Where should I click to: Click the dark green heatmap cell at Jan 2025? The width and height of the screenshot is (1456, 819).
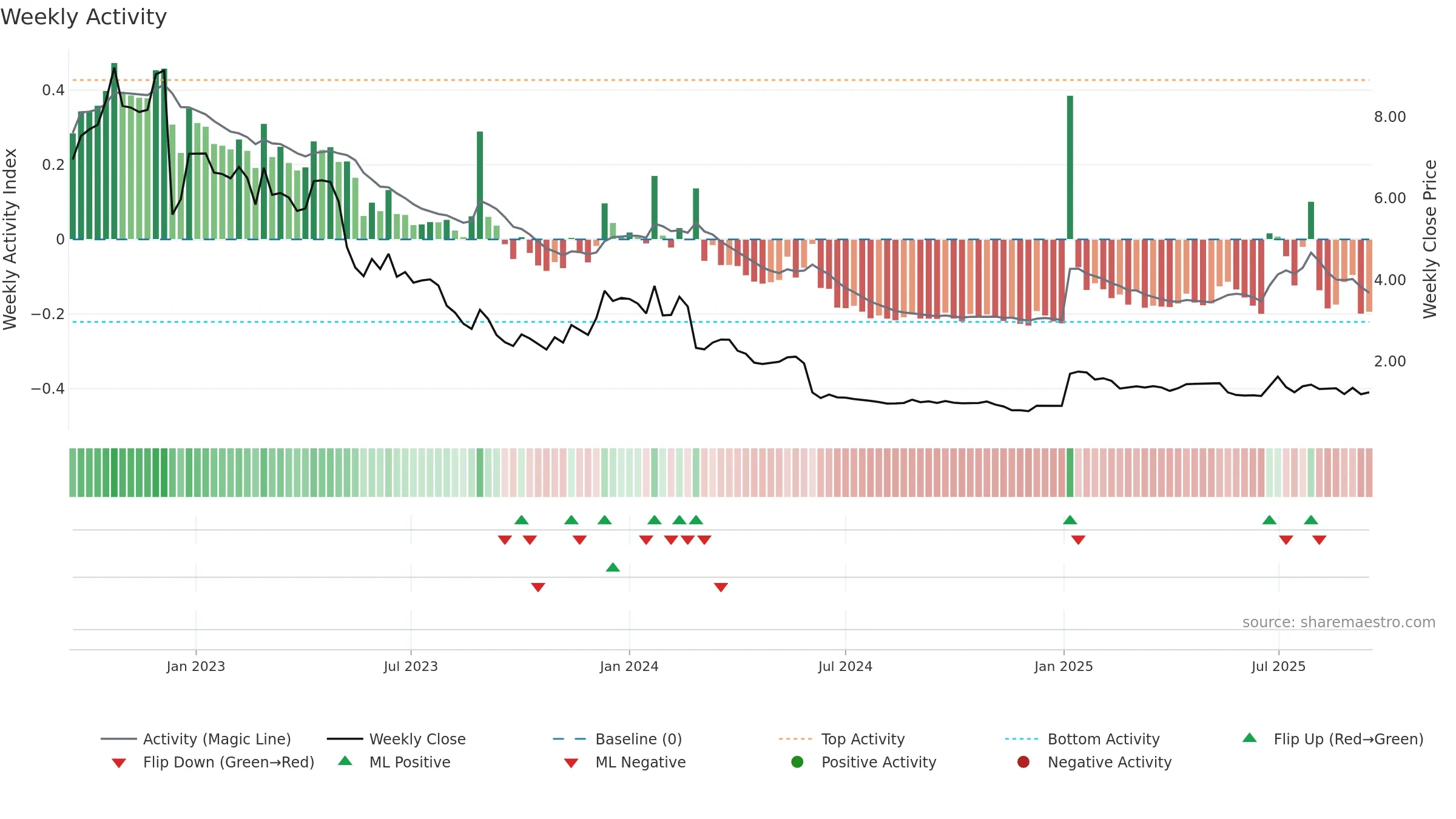point(1070,473)
